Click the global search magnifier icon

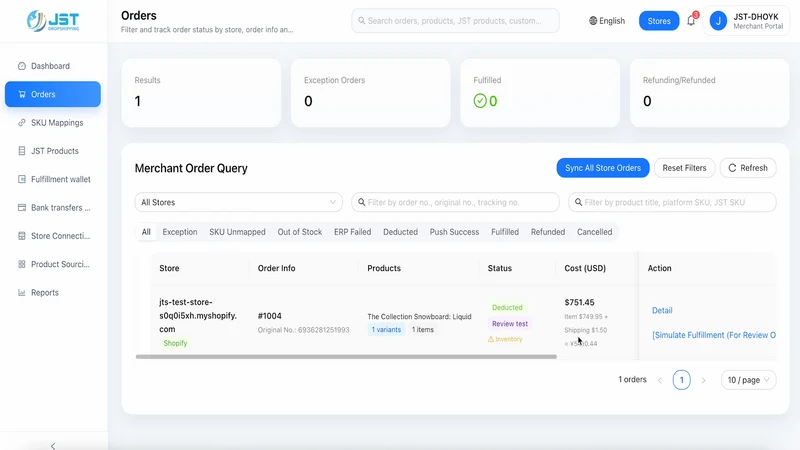click(361, 21)
